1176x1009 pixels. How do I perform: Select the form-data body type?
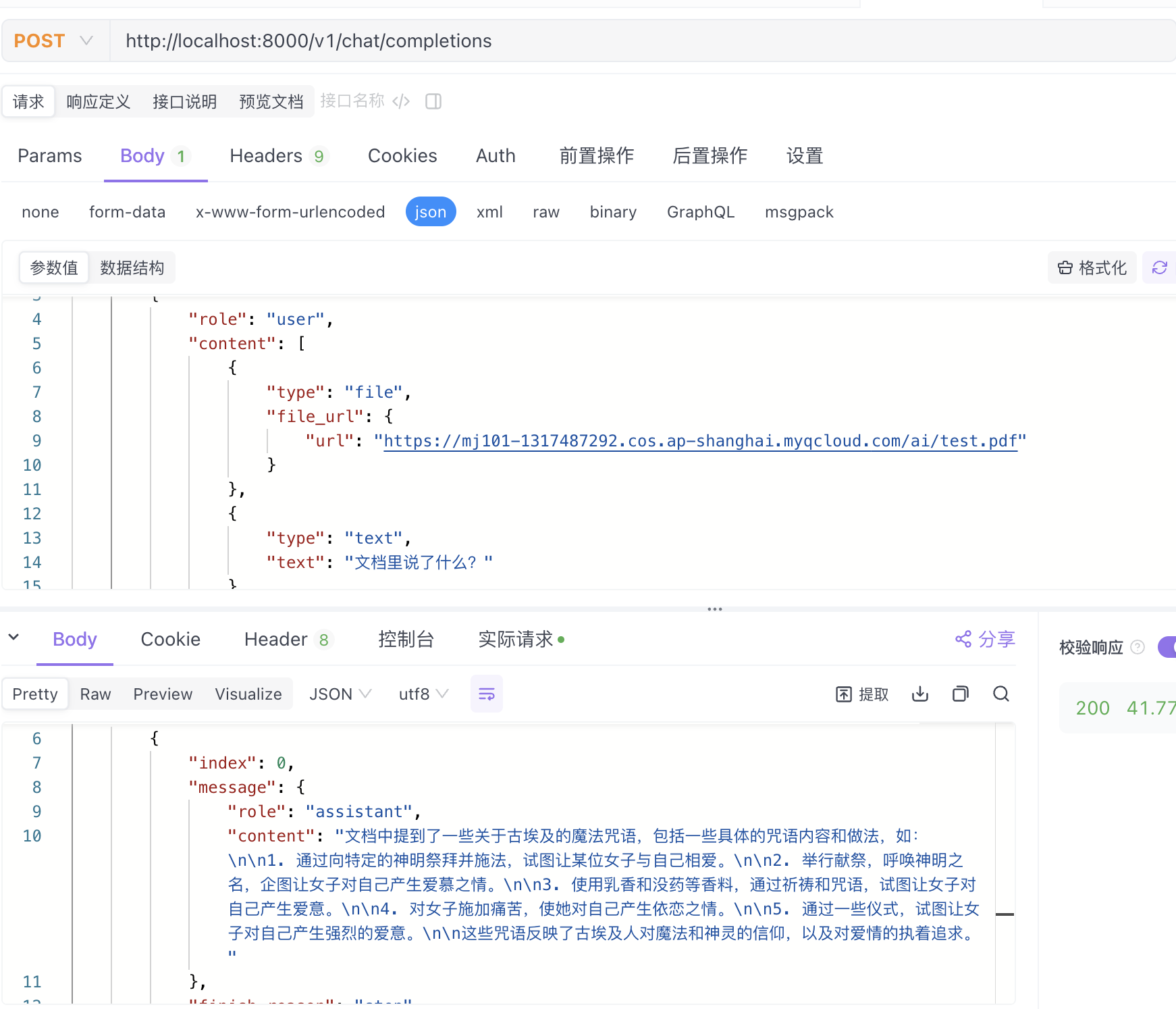127,211
